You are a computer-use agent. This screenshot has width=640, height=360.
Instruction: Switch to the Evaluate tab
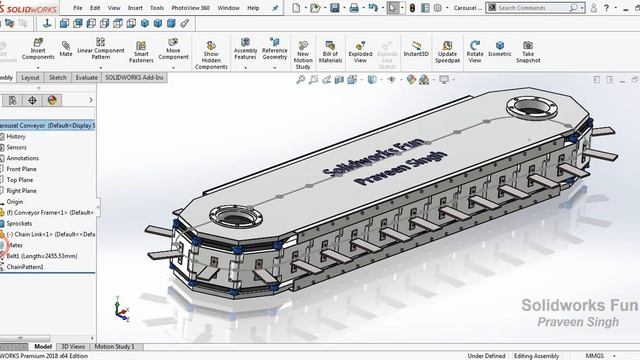(87, 78)
